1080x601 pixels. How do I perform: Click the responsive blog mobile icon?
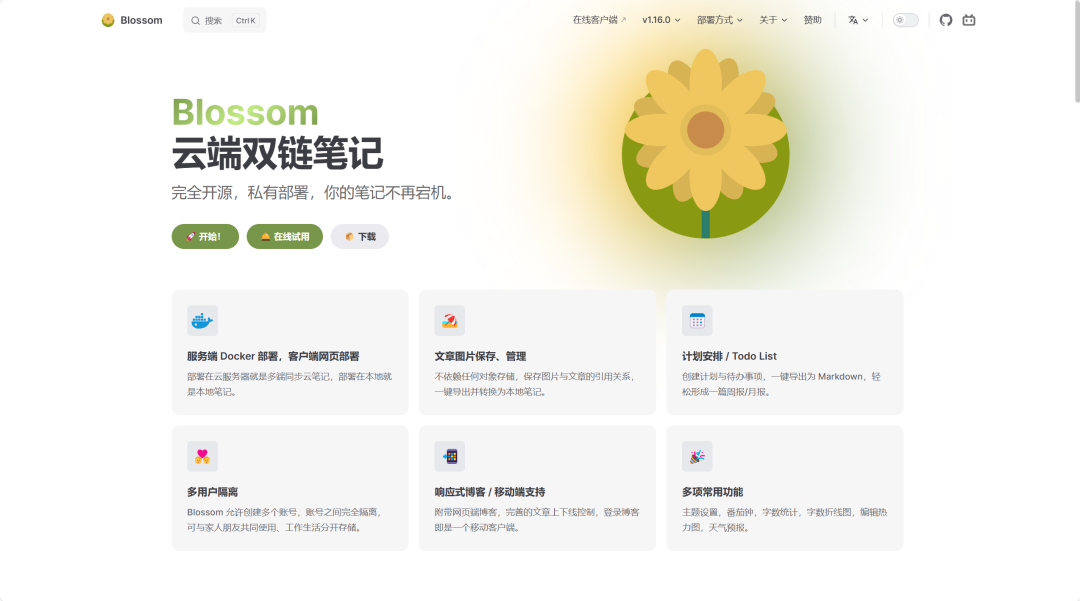[x=448, y=455]
